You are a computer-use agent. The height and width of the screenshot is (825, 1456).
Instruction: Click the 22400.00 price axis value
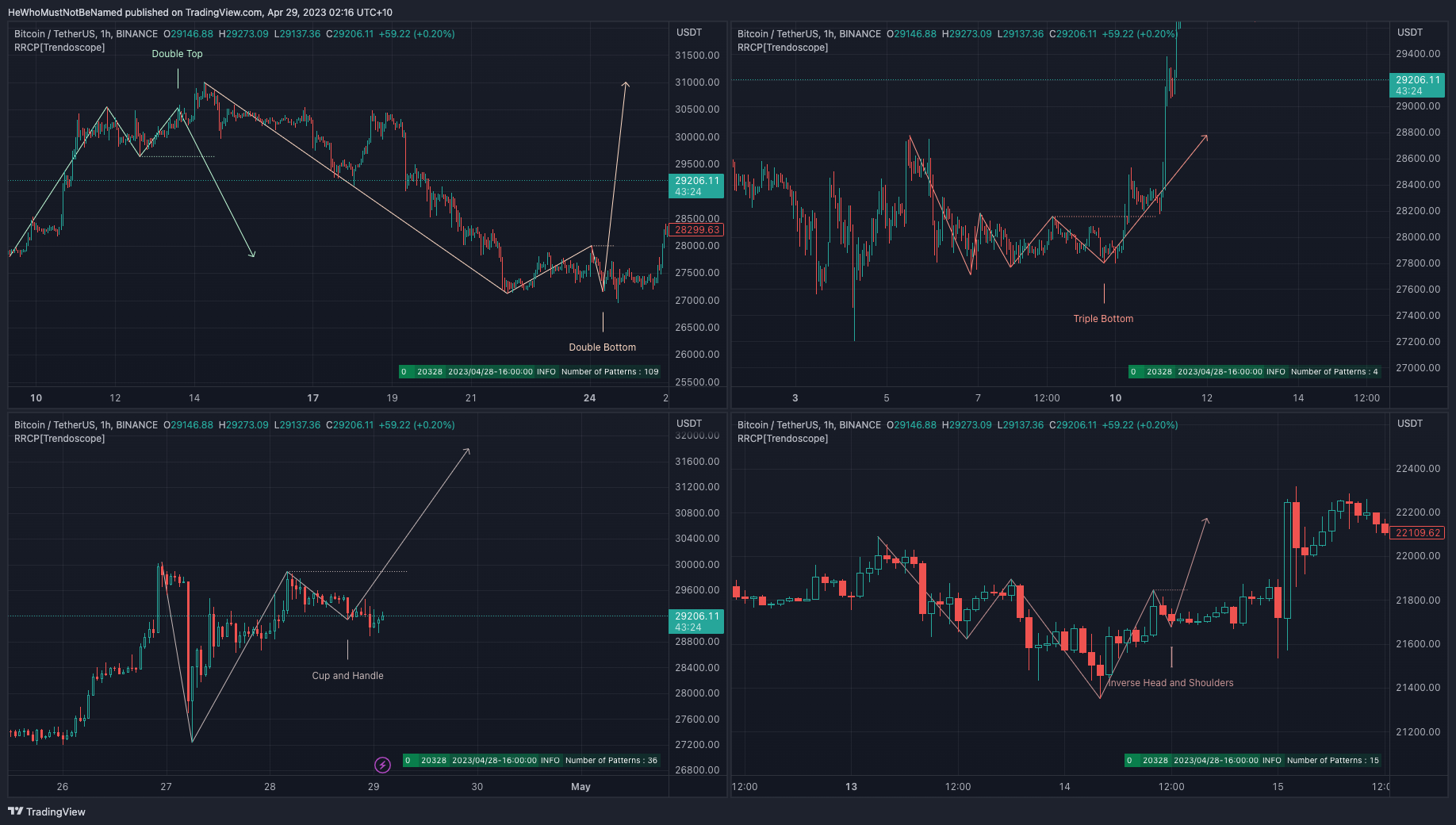pos(1418,469)
